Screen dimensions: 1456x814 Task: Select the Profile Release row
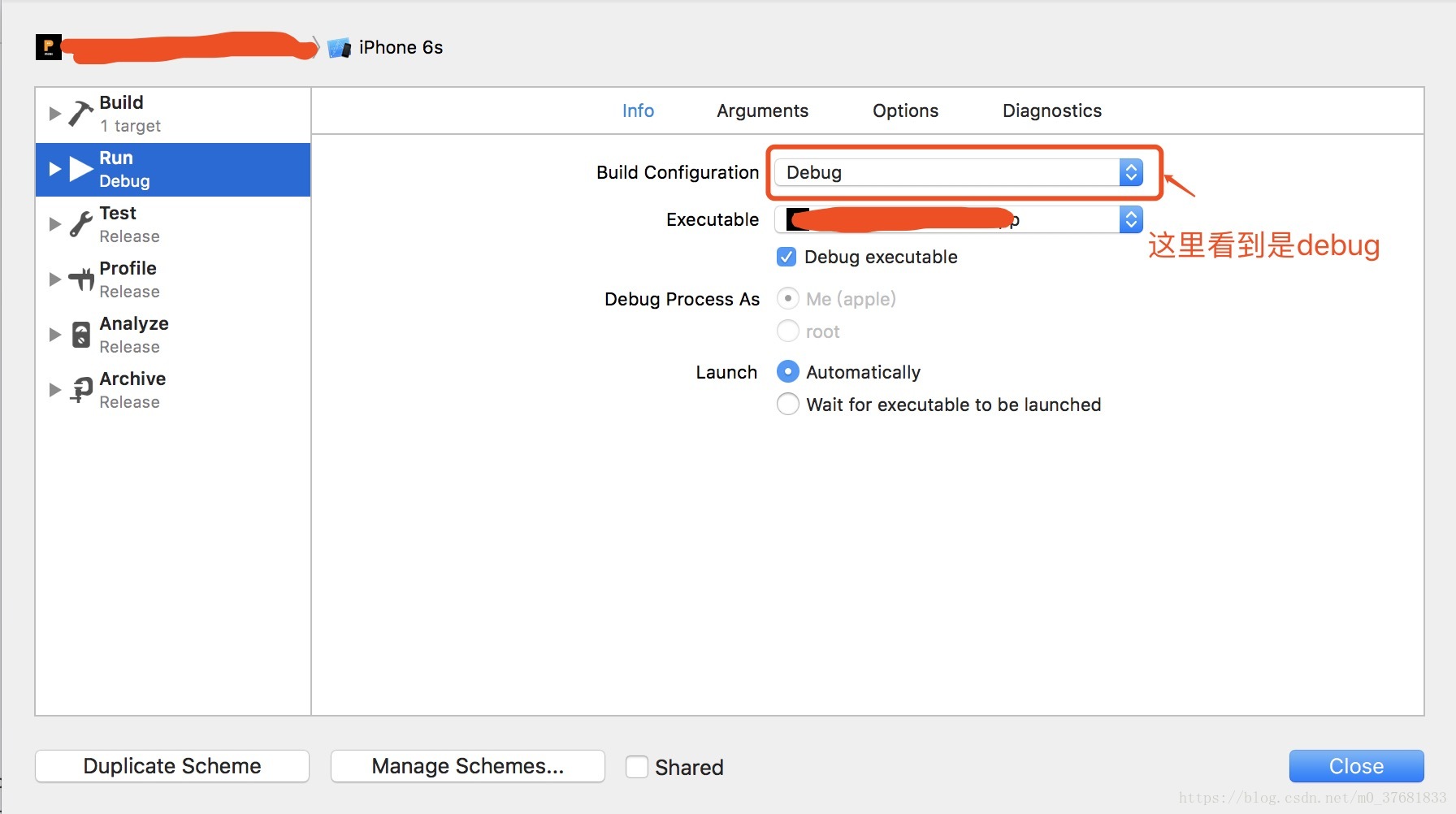[173, 279]
